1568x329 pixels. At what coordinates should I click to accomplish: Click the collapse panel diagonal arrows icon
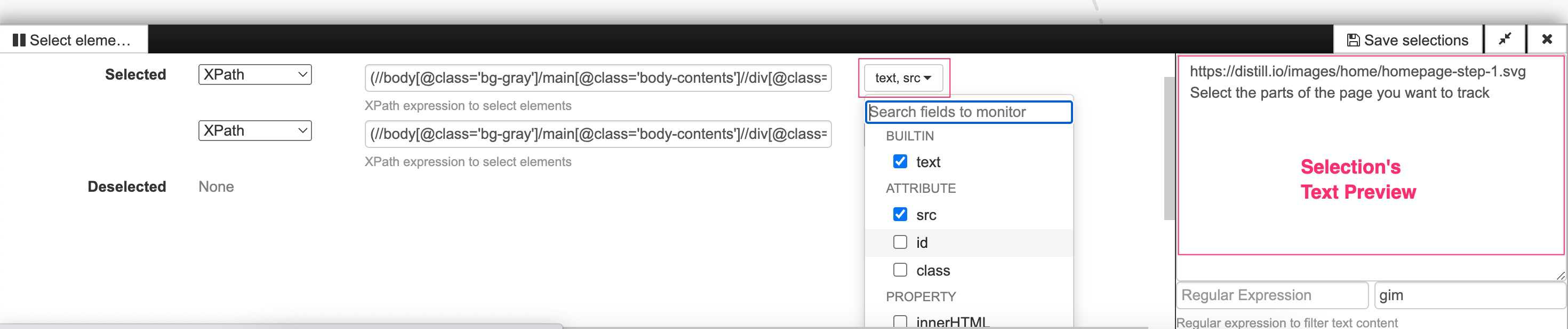pos(1505,39)
